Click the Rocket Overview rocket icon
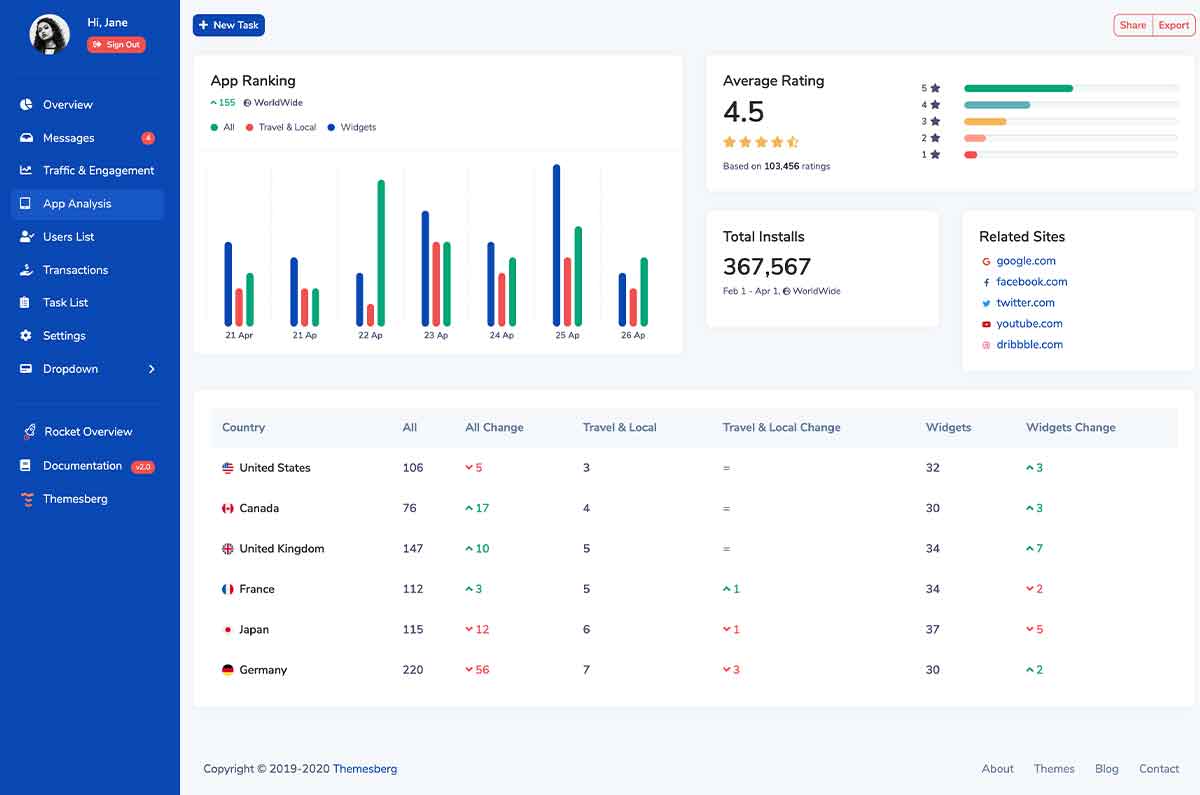1200x795 pixels. tap(28, 432)
